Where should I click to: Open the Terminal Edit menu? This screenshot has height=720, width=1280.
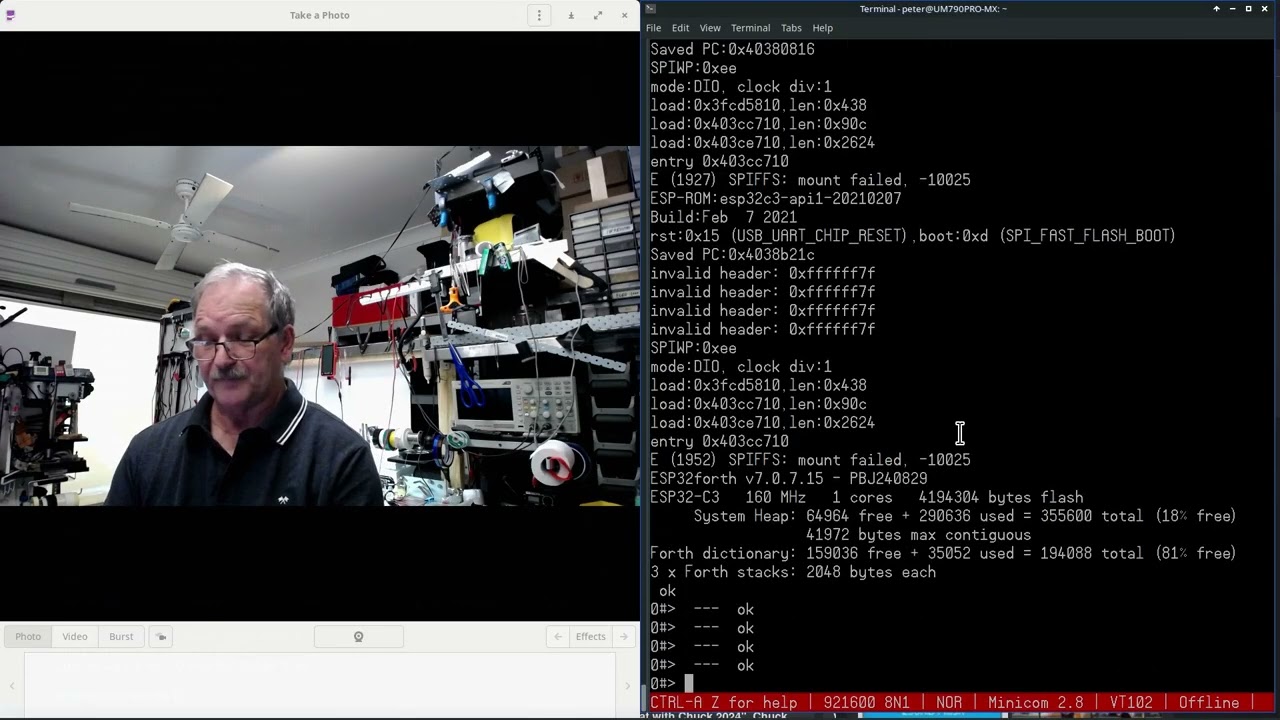pyautogui.click(x=680, y=28)
